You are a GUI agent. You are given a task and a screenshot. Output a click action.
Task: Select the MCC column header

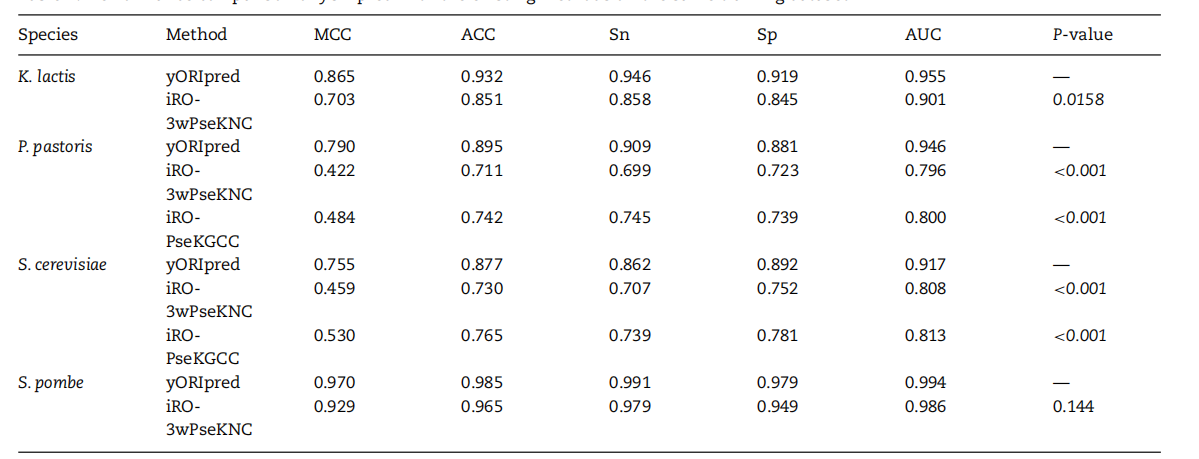pyautogui.click(x=332, y=34)
